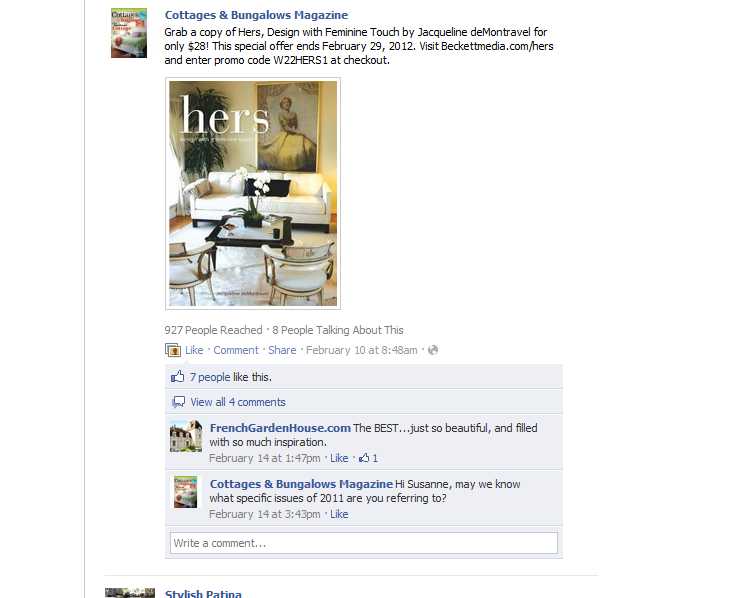Screen dimensions: 740x598
Task: Like the FrenchGardenHouse.com comment
Action: coord(339,458)
